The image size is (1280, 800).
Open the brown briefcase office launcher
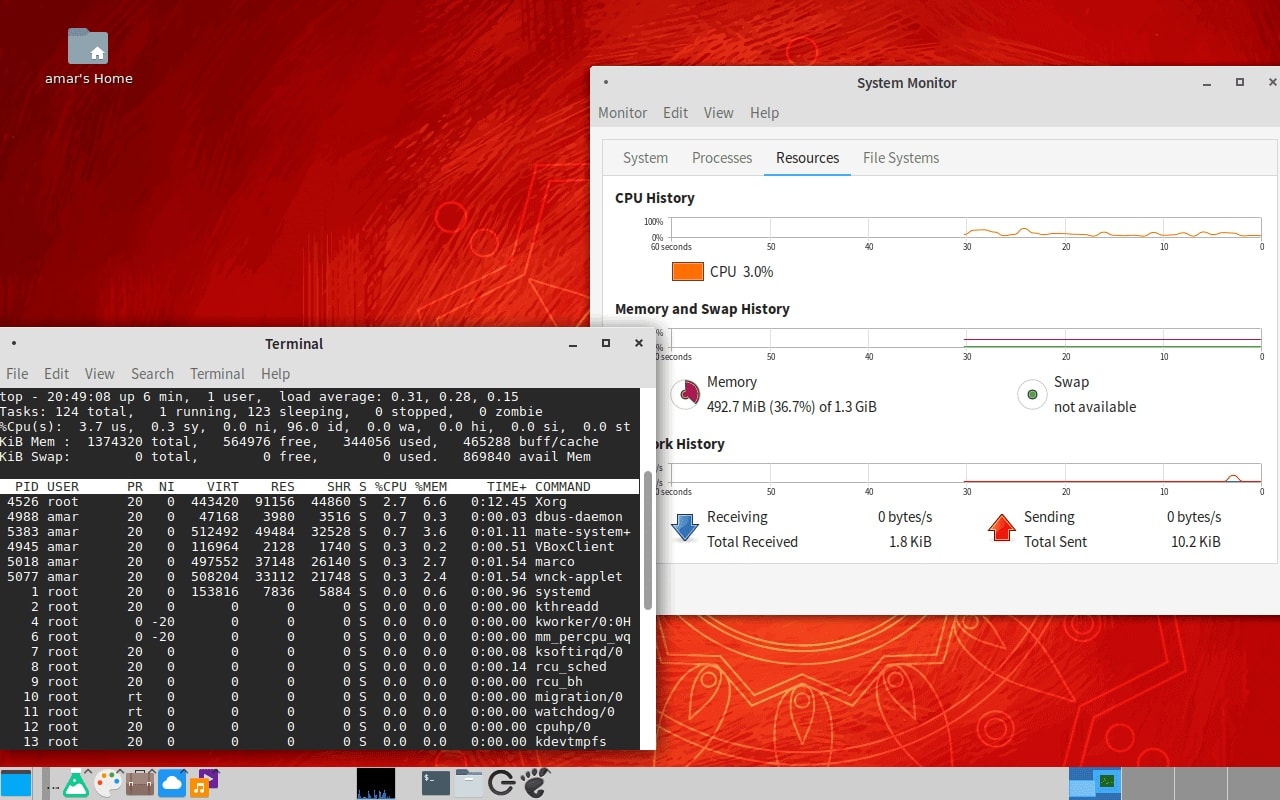(x=140, y=783)
